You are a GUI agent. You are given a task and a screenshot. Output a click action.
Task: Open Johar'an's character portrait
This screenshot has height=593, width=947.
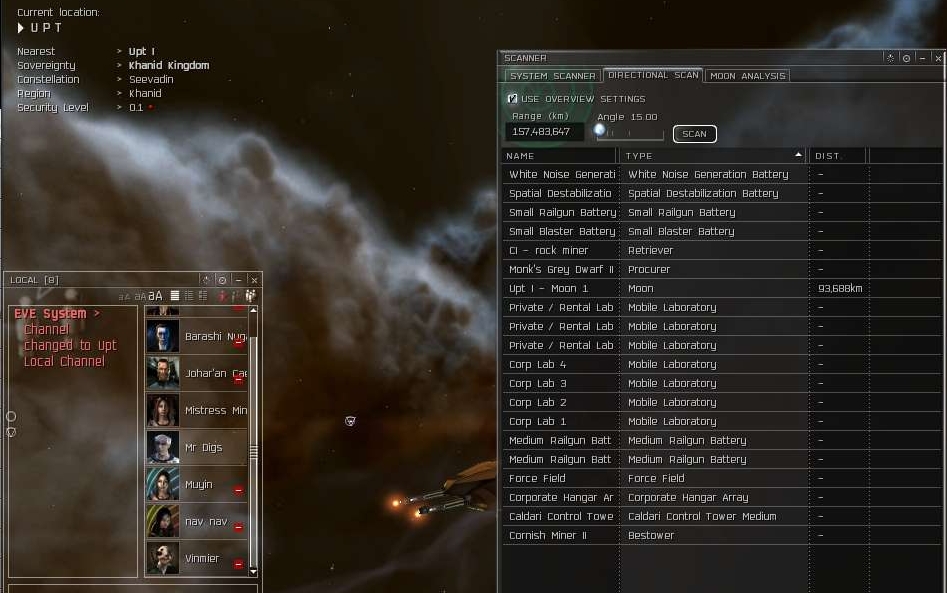click(x=163, y=373)
